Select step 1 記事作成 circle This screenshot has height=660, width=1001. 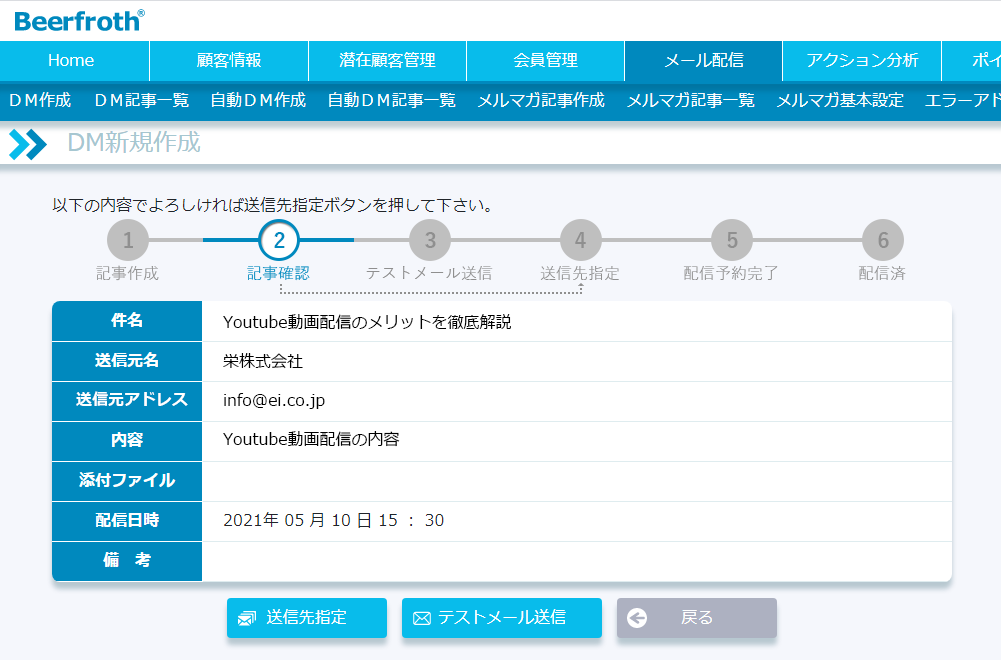coord(128,240)
